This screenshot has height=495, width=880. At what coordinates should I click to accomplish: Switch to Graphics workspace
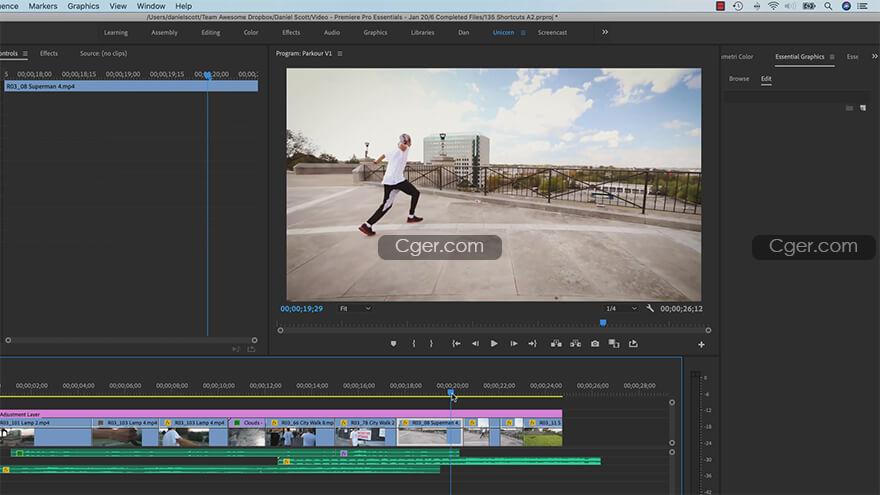coord(375,33)
